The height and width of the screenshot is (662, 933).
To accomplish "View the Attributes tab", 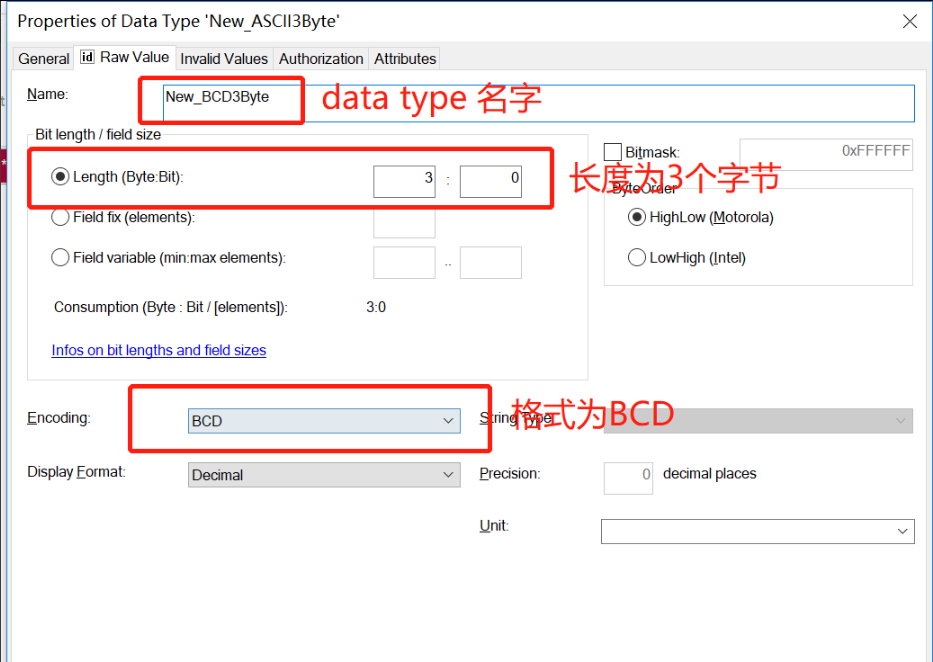I will coord(404,58).
